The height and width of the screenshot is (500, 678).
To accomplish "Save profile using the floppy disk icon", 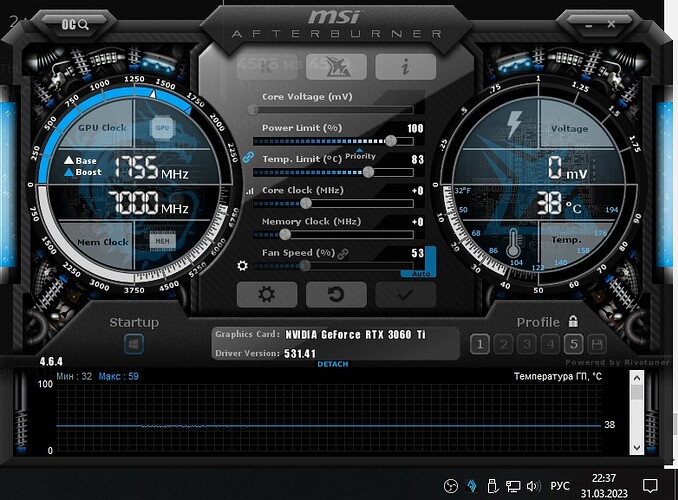I will (597, 344).
